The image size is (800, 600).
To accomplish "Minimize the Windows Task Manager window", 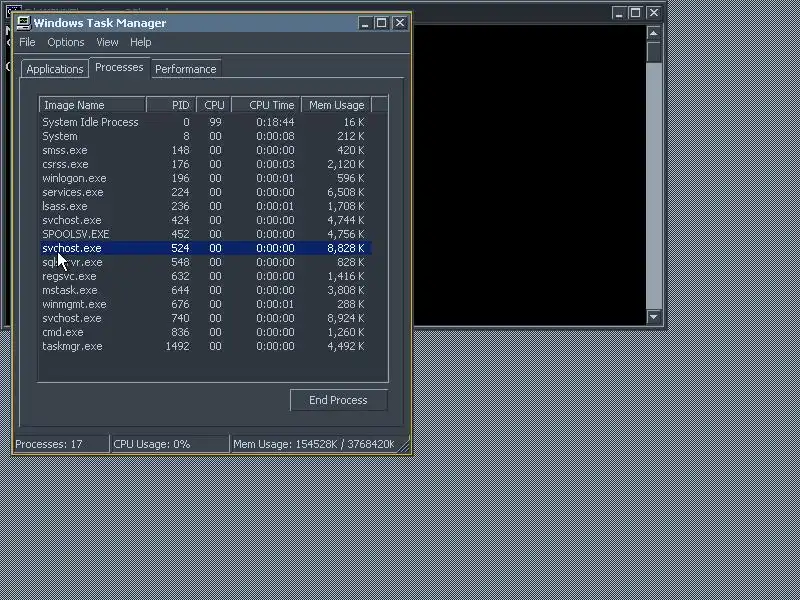I will pyautogui.click(x=365, y=23).
